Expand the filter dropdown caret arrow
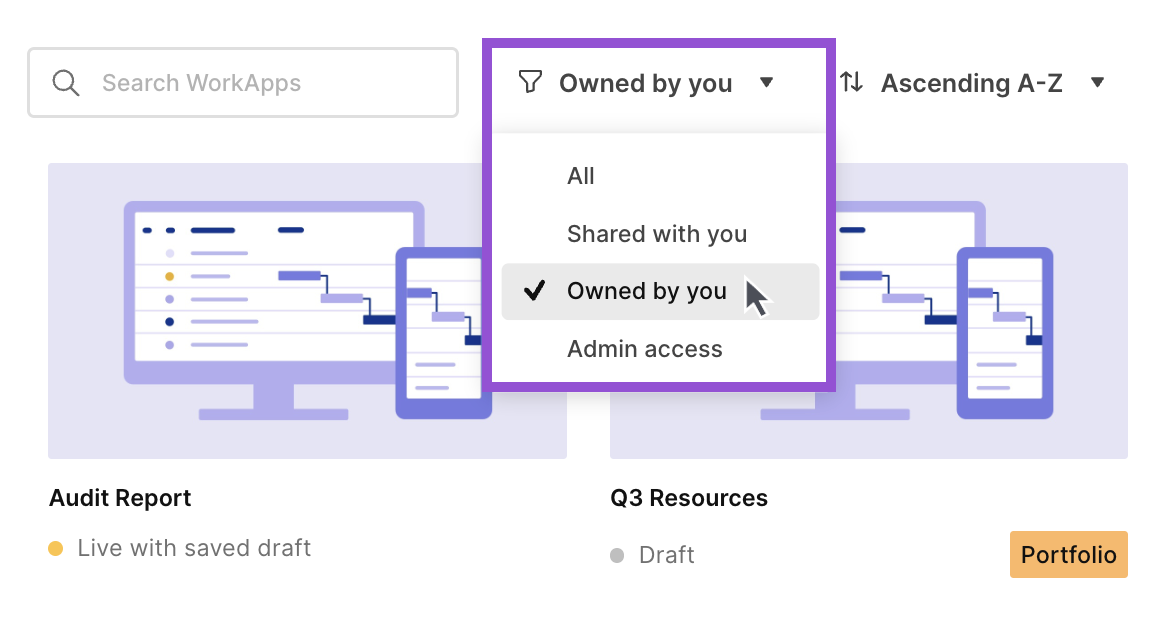Screen dimensions: 1156x620 point(767,84)
